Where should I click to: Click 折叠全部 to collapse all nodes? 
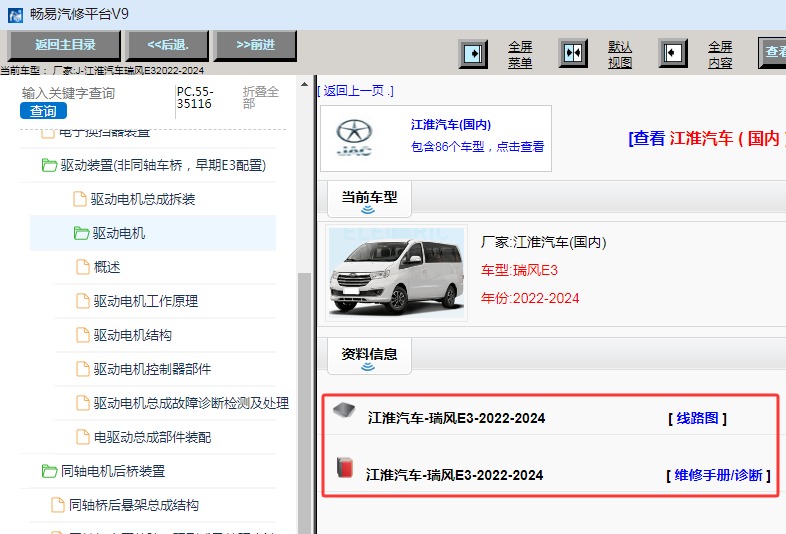[261, 97]
